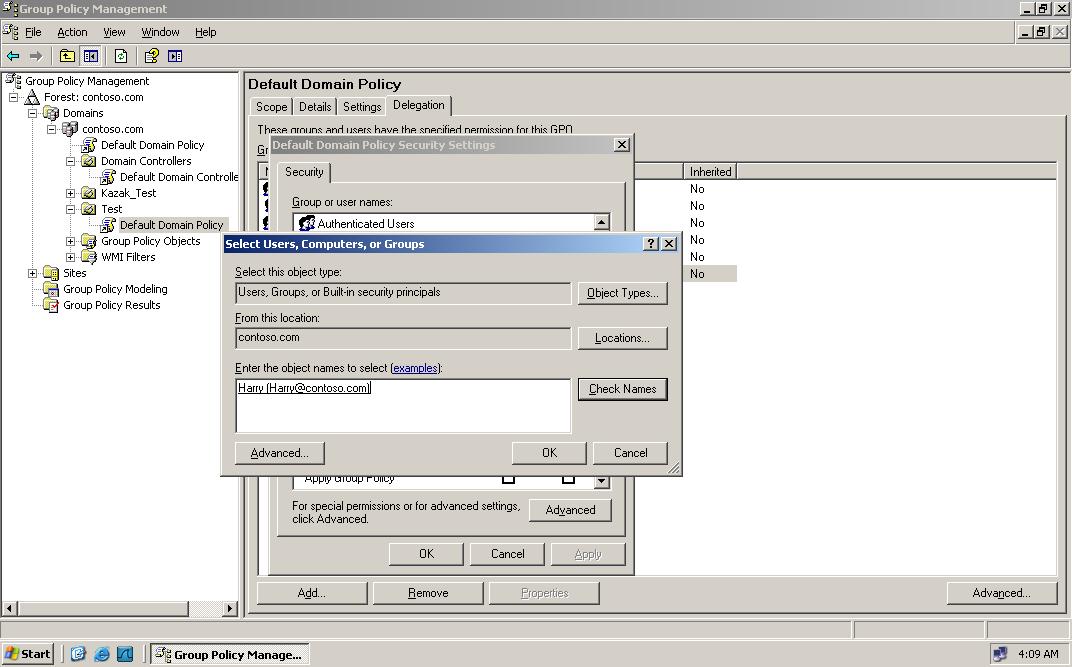The width and height of the screenshot is (1072, 667).
Task: Click the Domain Controllers OU icon
Action: coord(89,161)
